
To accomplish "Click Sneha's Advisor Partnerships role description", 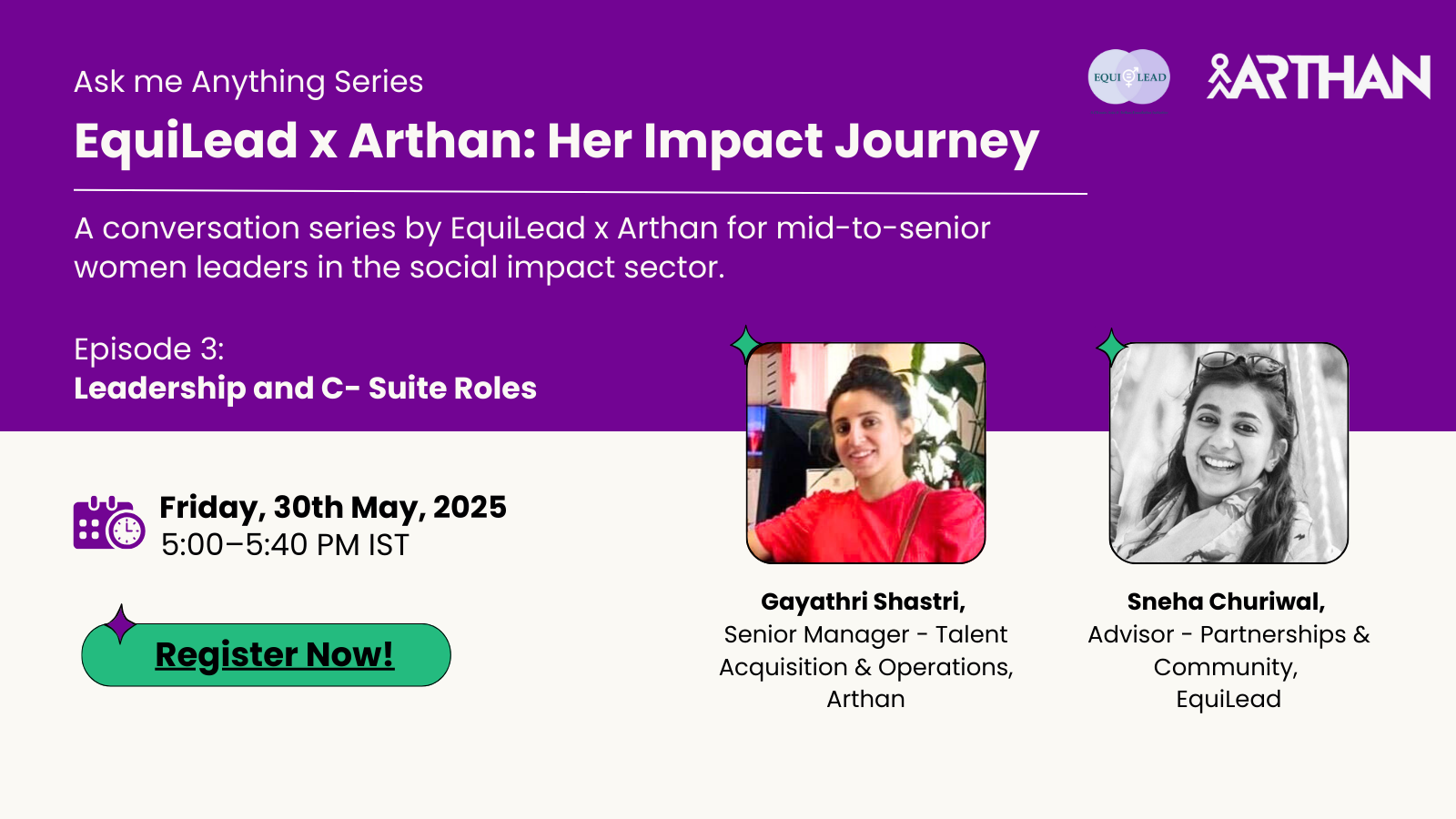I will point(1228,667).
